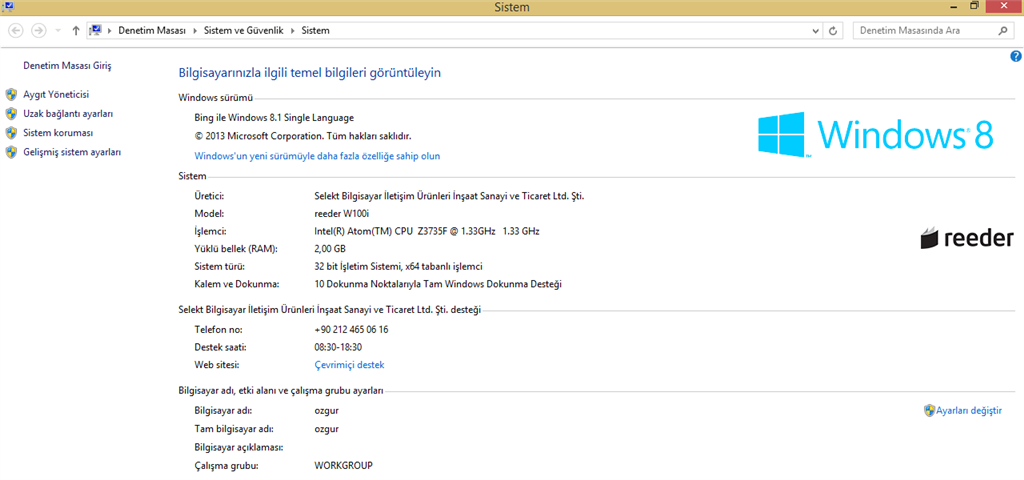Click shield icon beside Gelişmiş sistem ayarları
Viewport: 1024px width, 480px height.
[x=10, y=152]
